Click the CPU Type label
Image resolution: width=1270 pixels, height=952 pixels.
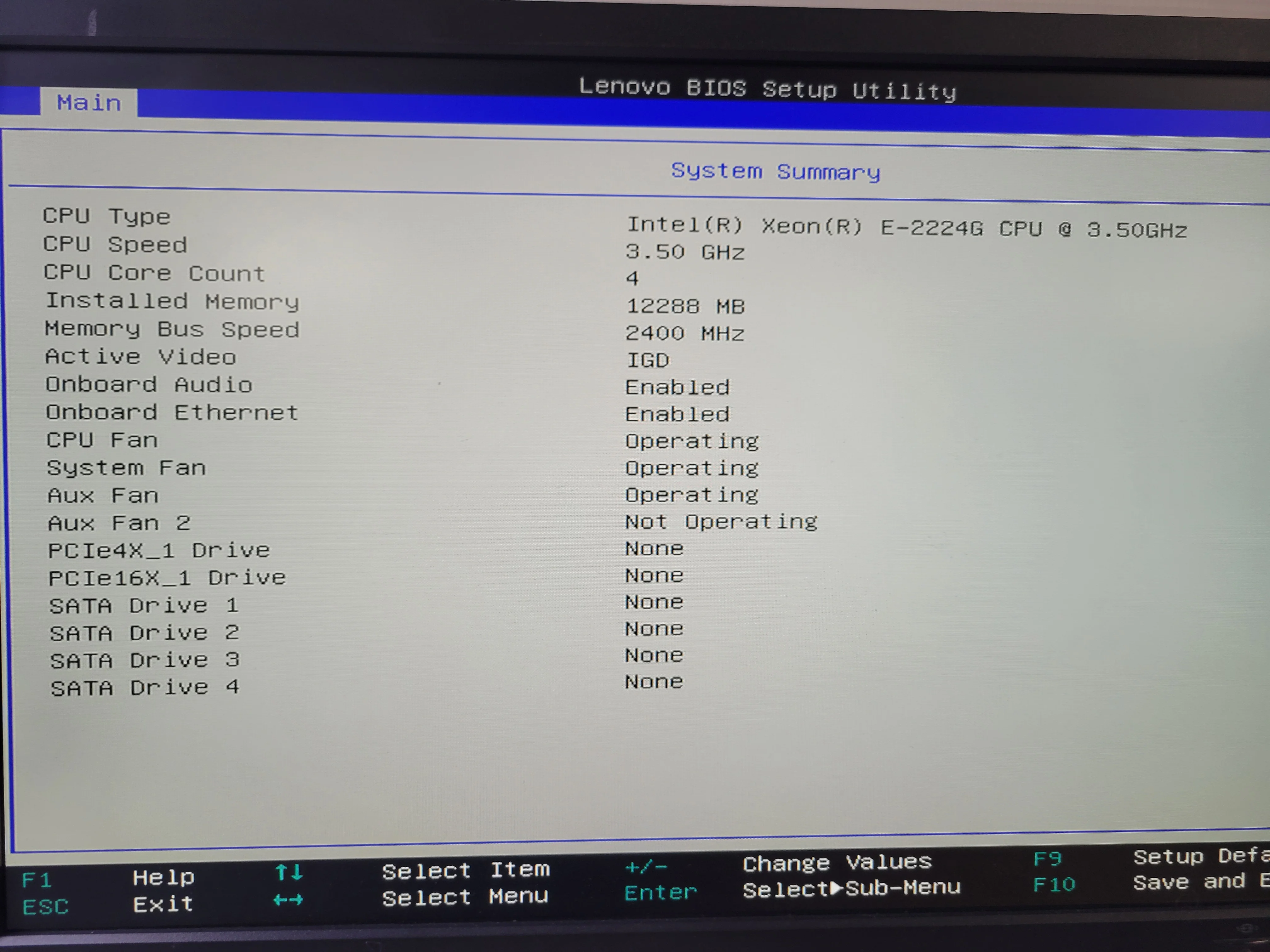107,216
